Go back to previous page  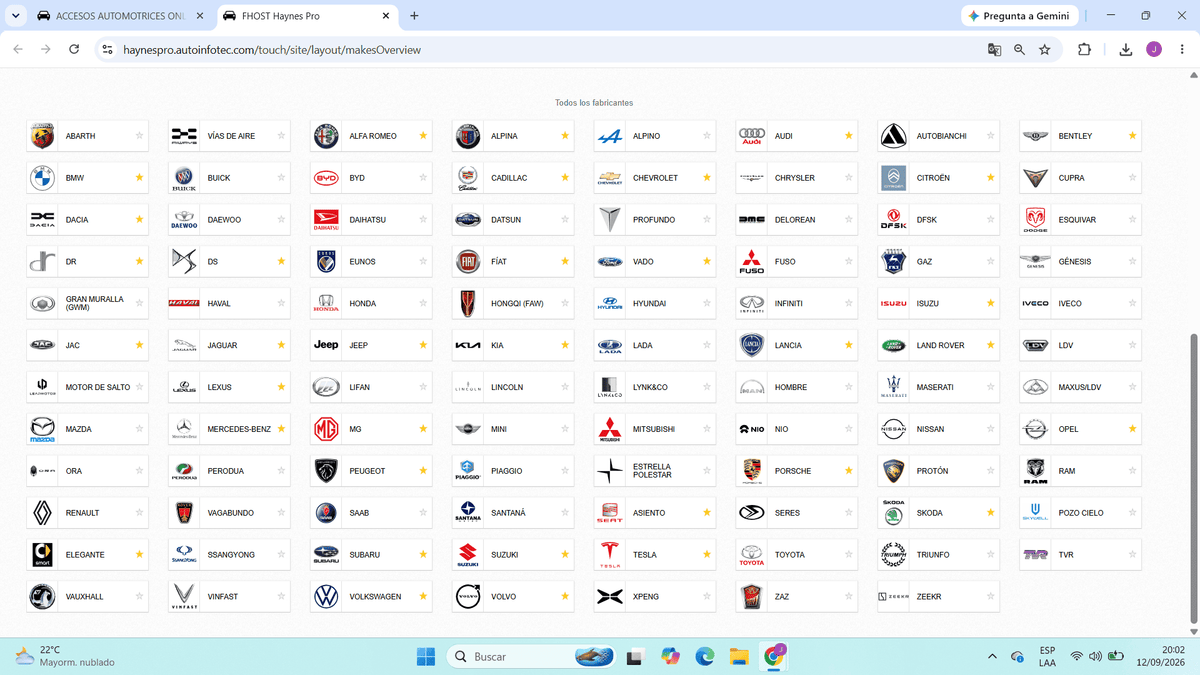(x=17, y=49)
